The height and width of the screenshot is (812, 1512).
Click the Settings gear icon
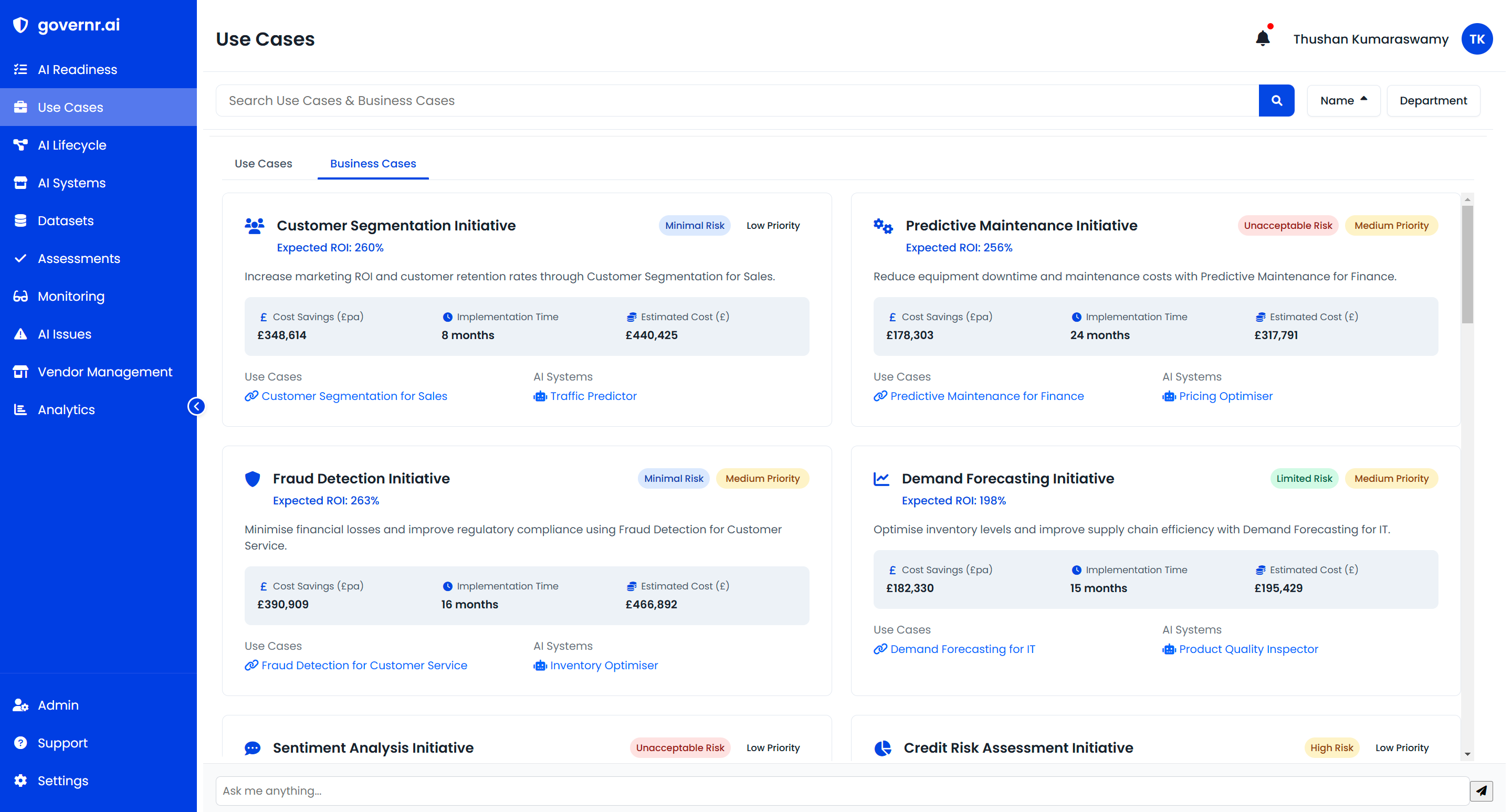(x=20, y=781)
